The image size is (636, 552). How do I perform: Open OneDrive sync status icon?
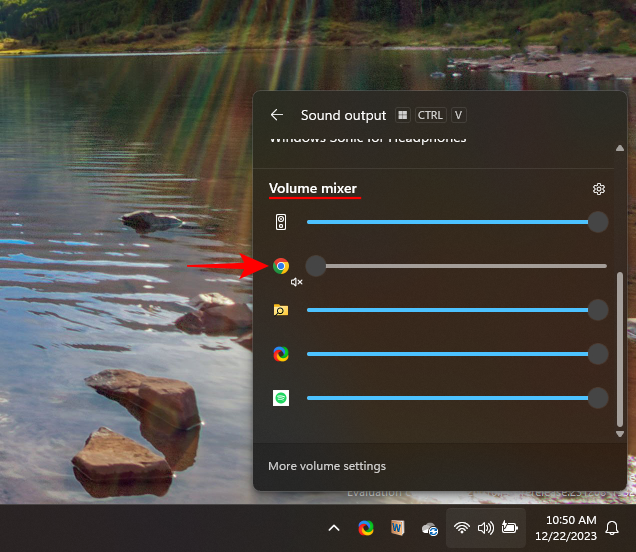point(430,528)
